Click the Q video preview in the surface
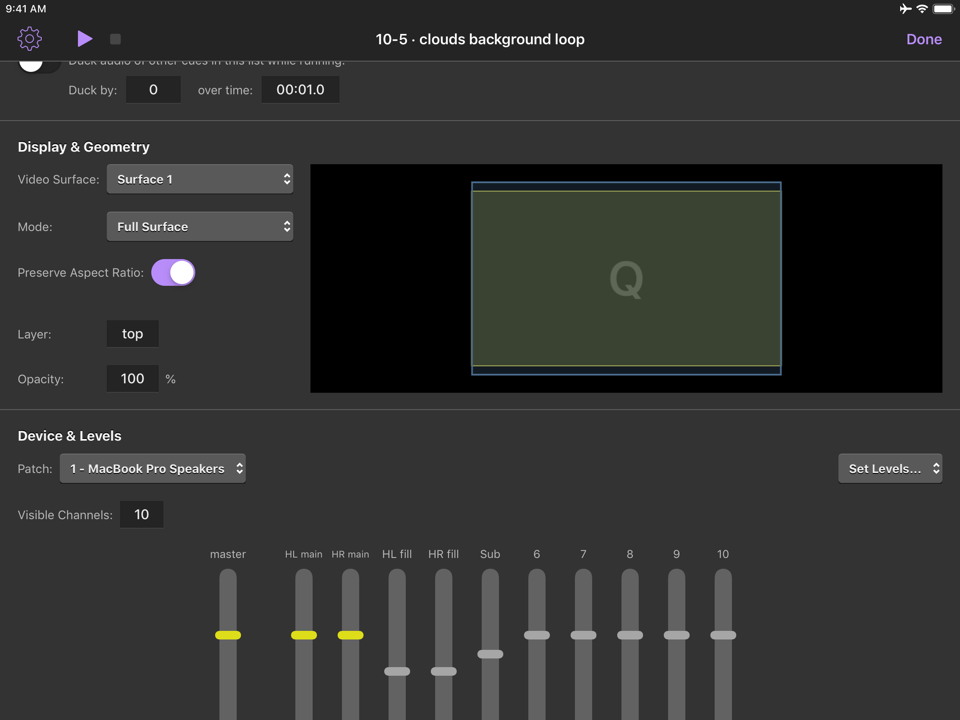This screenshot has height=720, width=960. click(x=626, y=279)
